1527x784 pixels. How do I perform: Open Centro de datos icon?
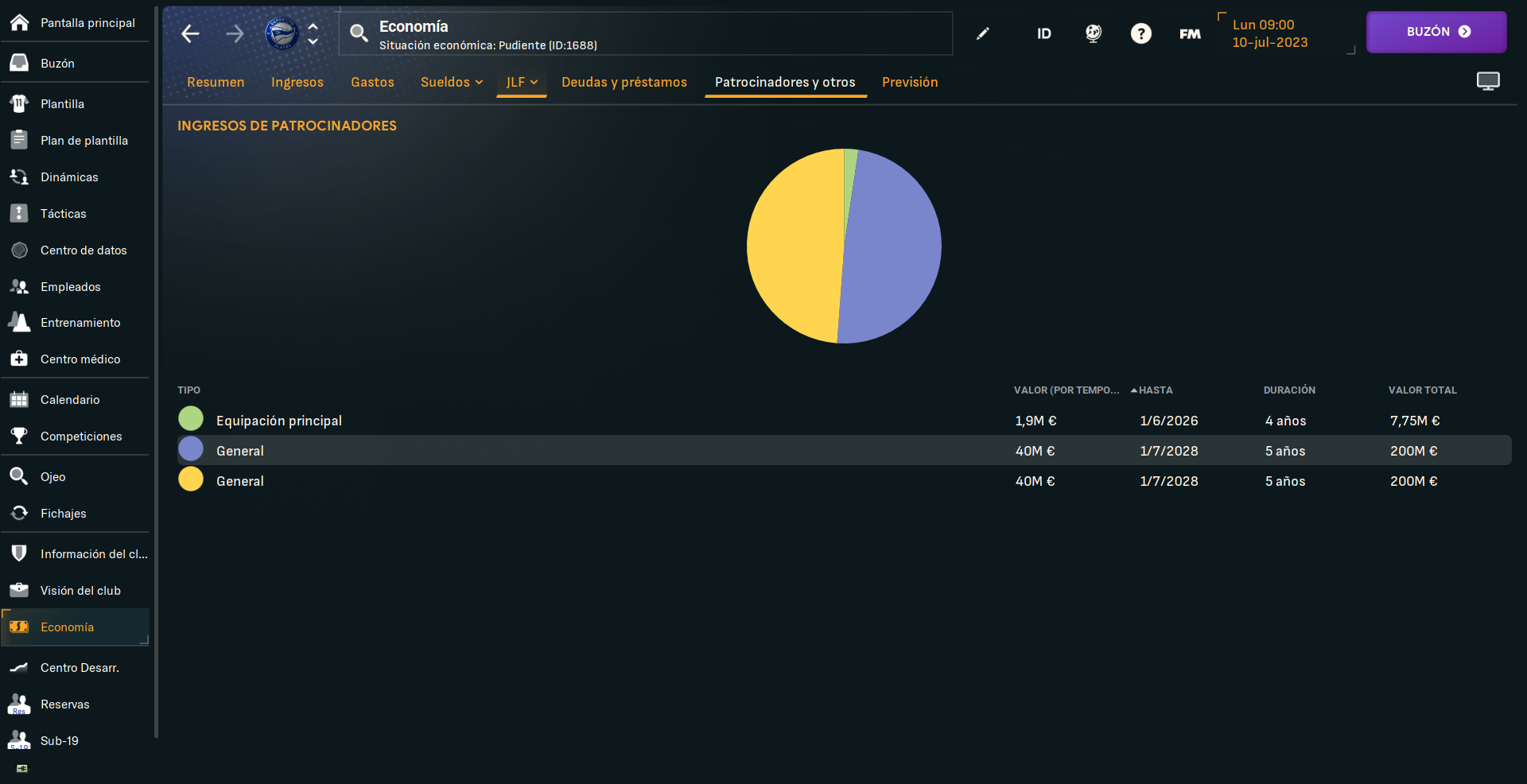(x=19, y=250)
